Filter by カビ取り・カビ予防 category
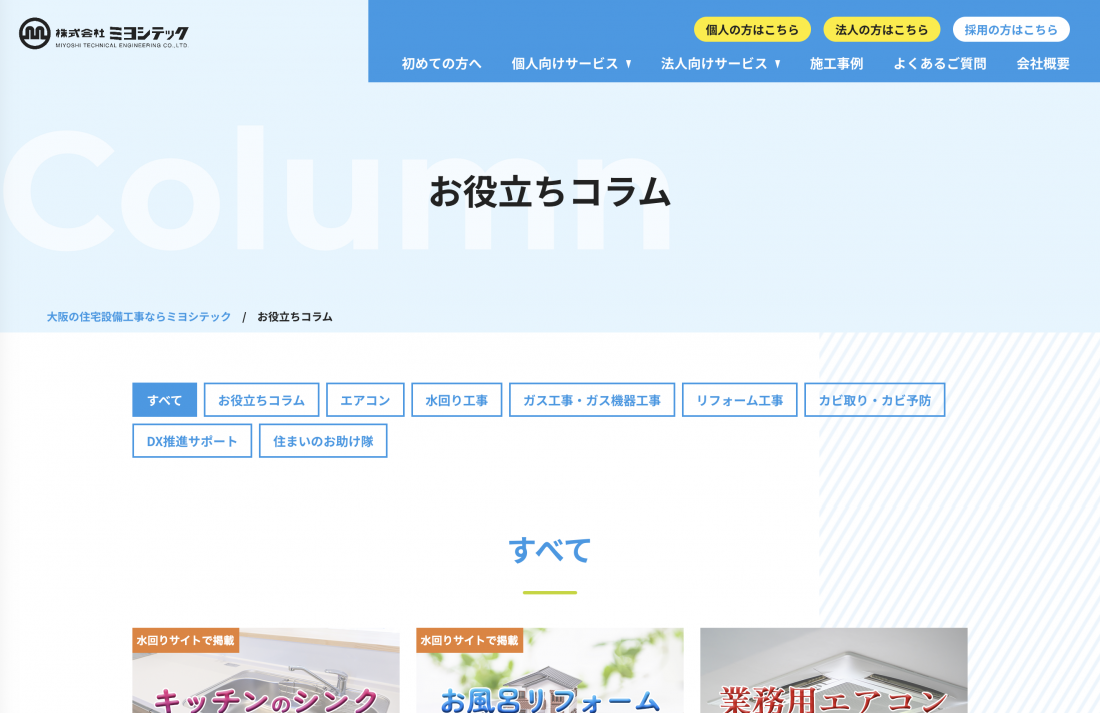Viewport: 1100px width, 713px height. point(875,400)
